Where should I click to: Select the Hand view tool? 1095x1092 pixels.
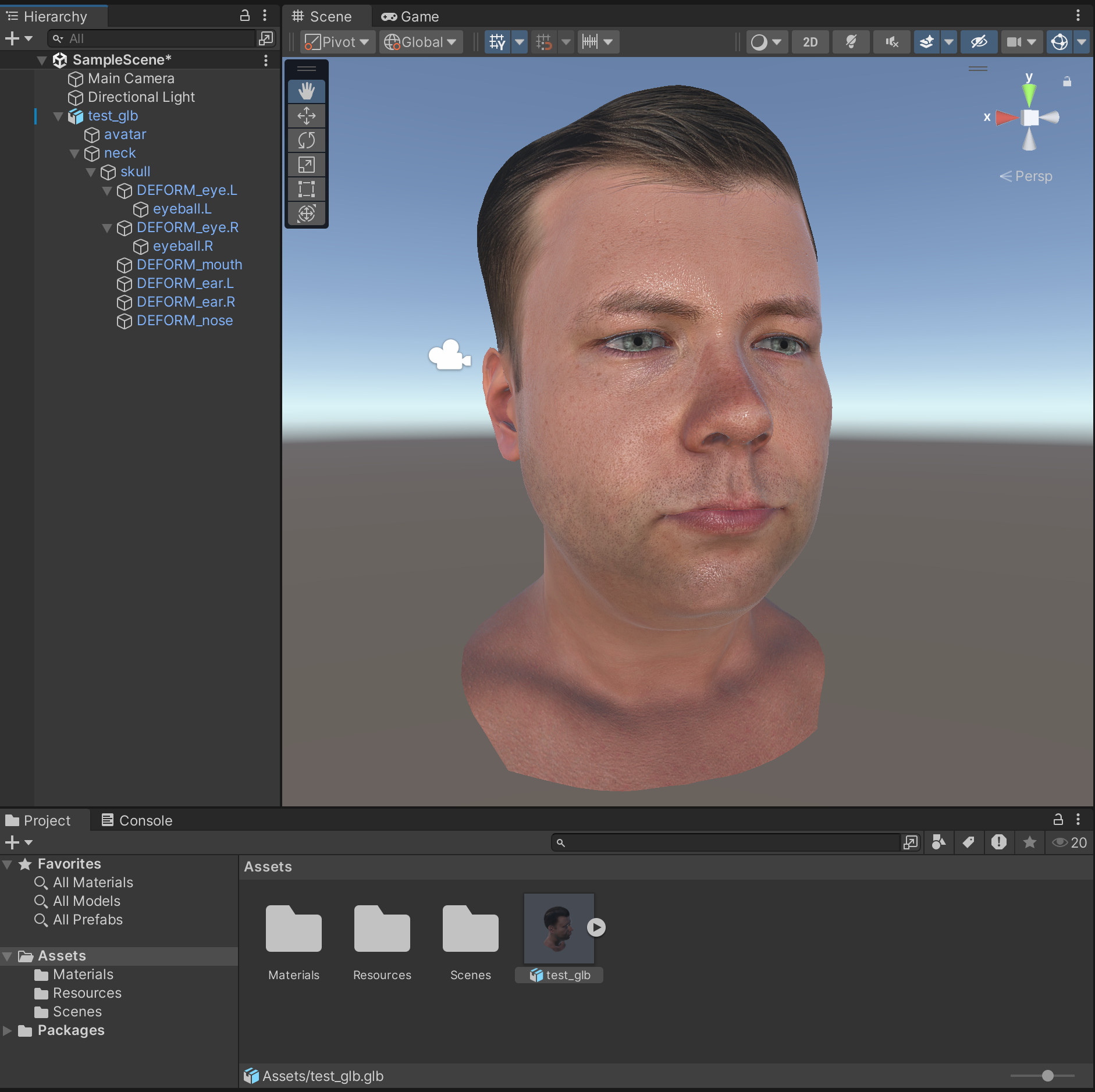coord(307,91)
